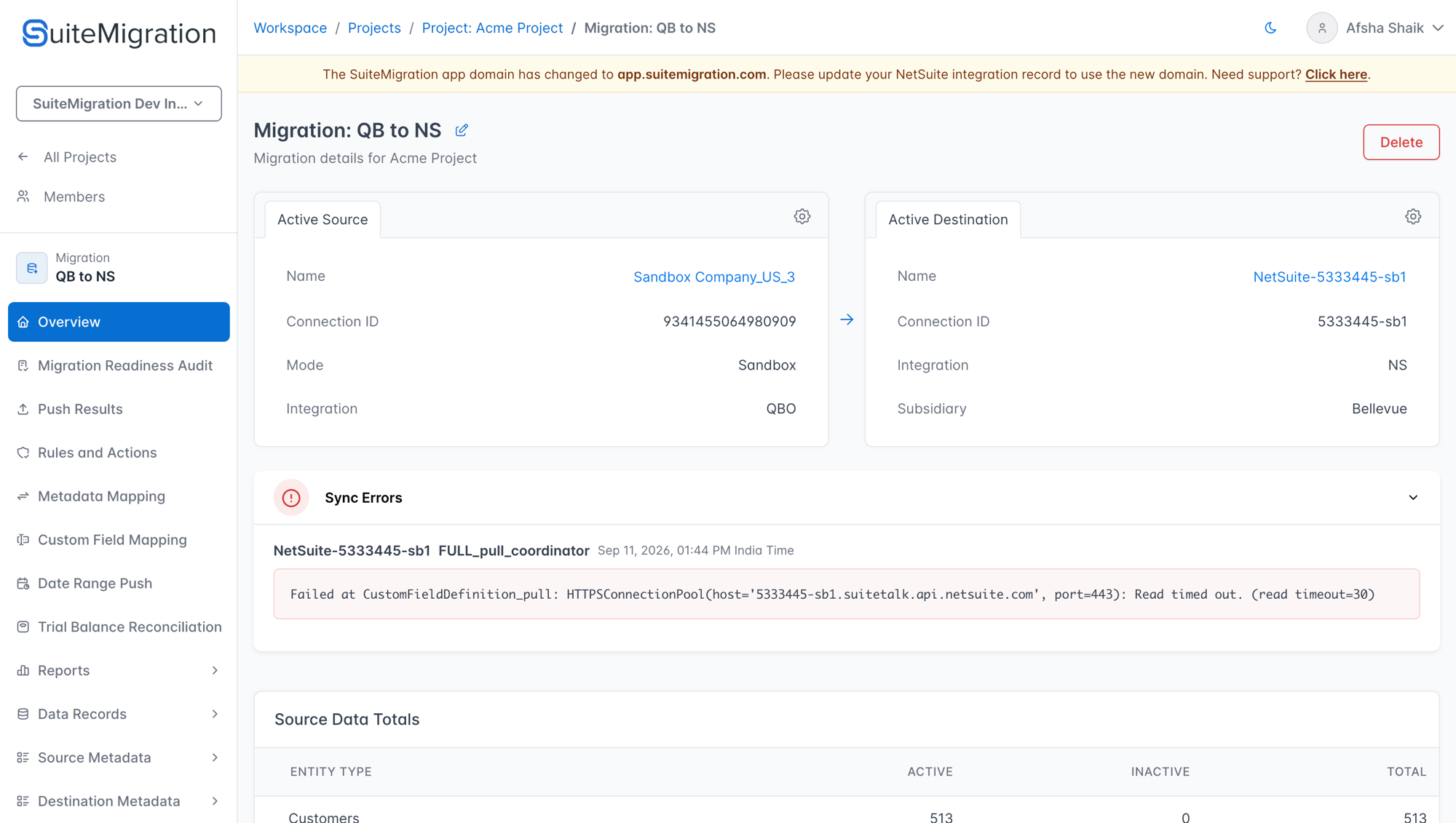Click the Members people icon
The image size is (1456, 823).
[x=23, y=196]
